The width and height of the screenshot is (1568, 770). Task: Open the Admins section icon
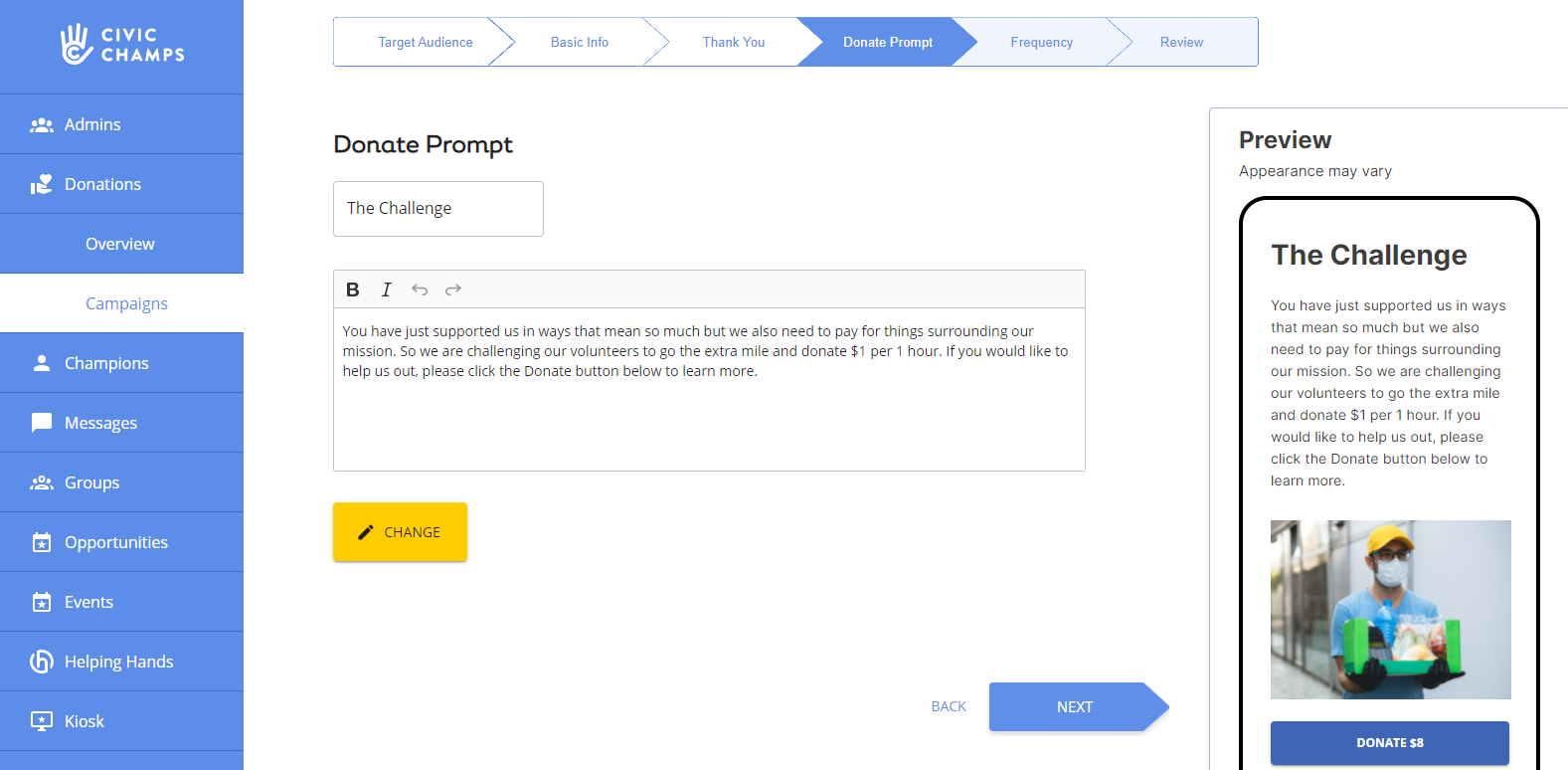(42, 124)
